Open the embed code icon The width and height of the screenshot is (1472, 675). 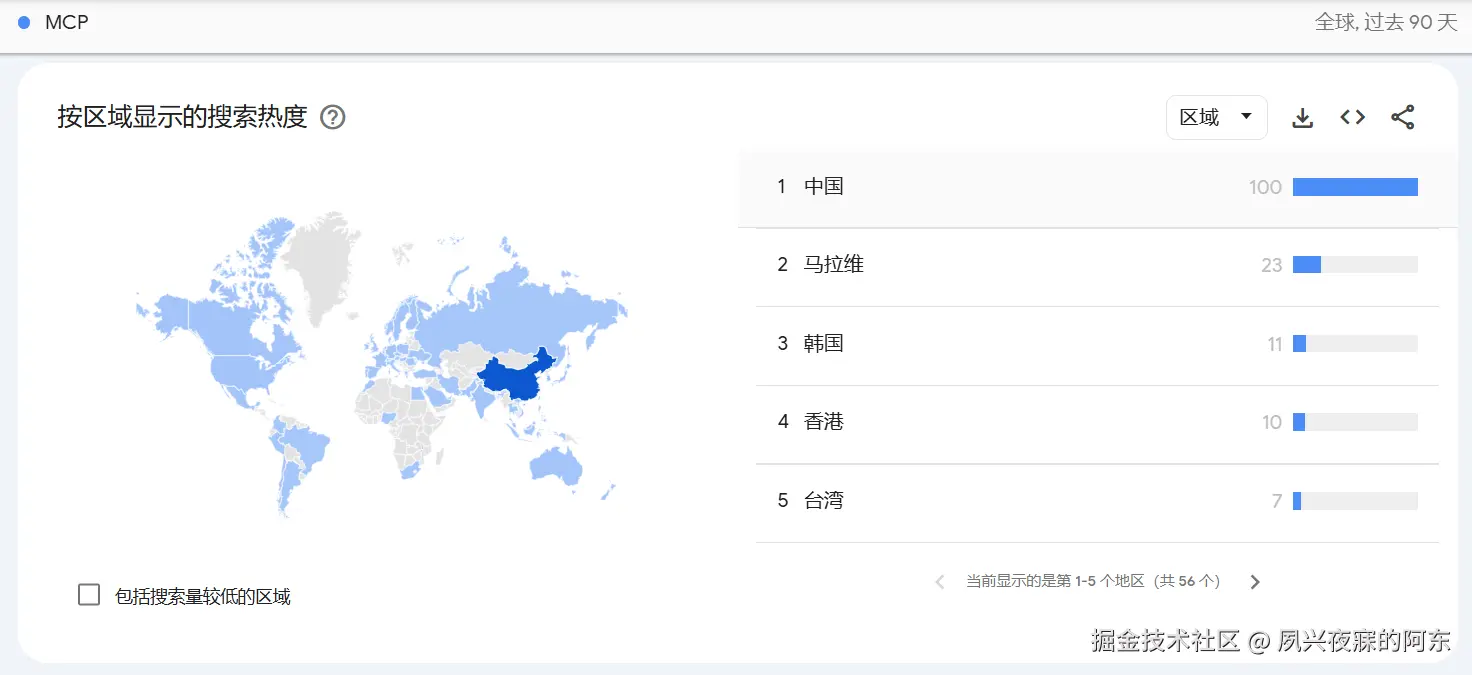click(1352, 117)
